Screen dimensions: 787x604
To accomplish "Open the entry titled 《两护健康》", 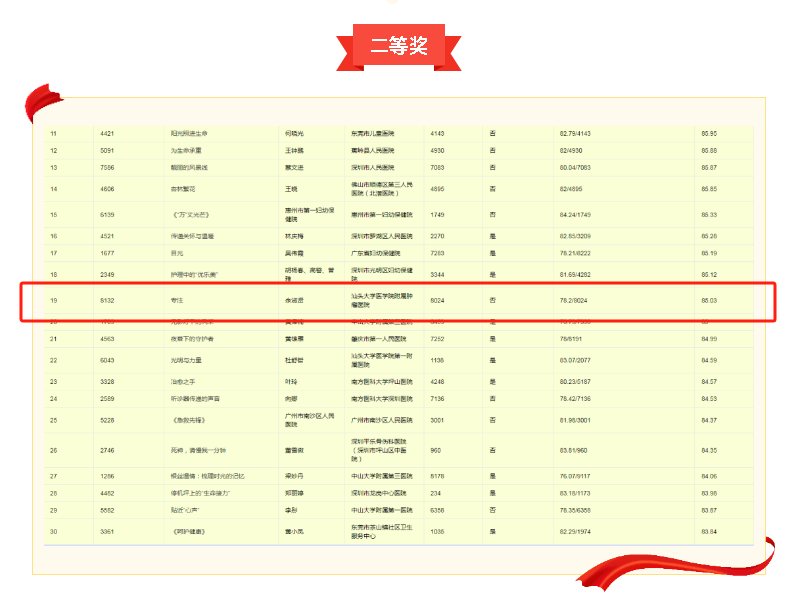I will [188, 531].
